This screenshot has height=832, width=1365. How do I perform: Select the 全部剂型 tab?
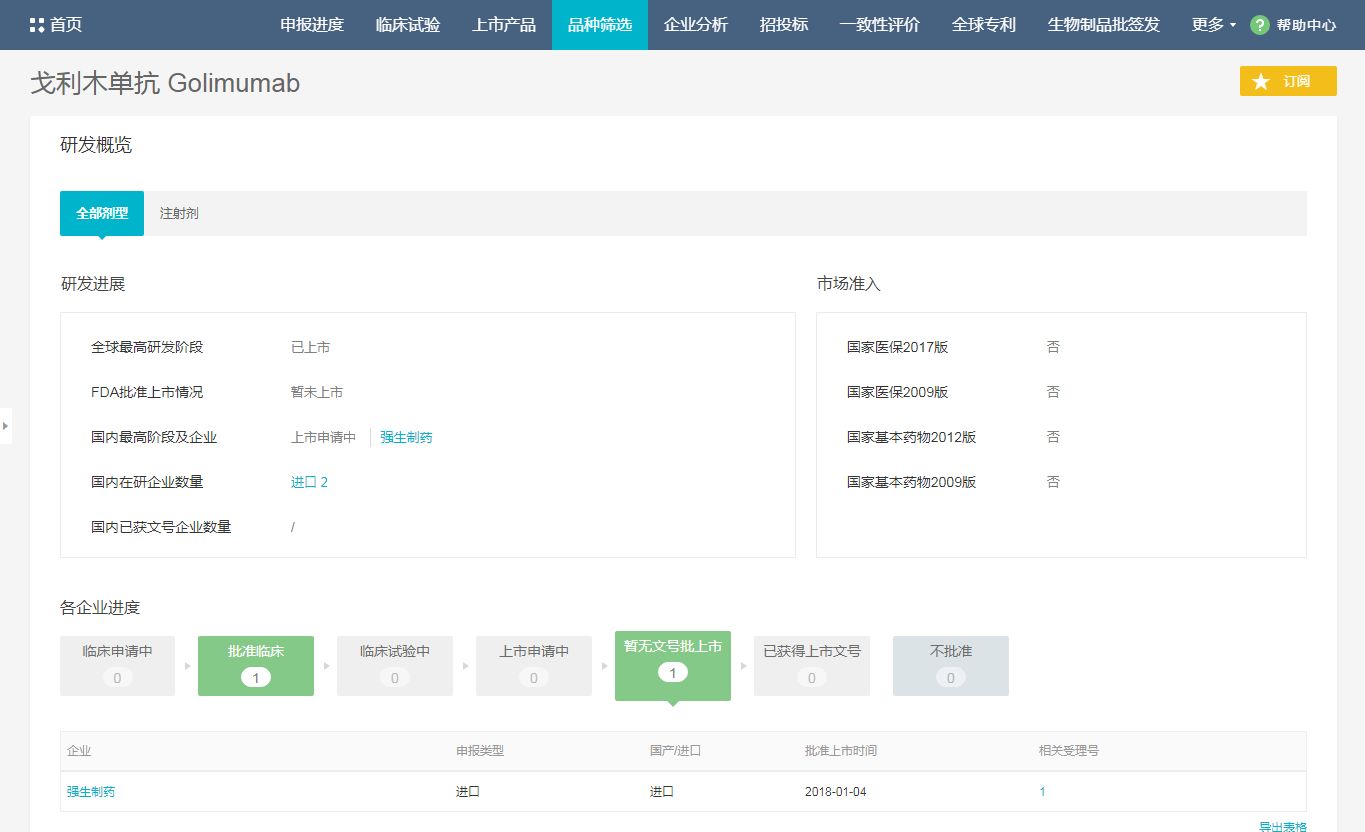coord(102,213)
